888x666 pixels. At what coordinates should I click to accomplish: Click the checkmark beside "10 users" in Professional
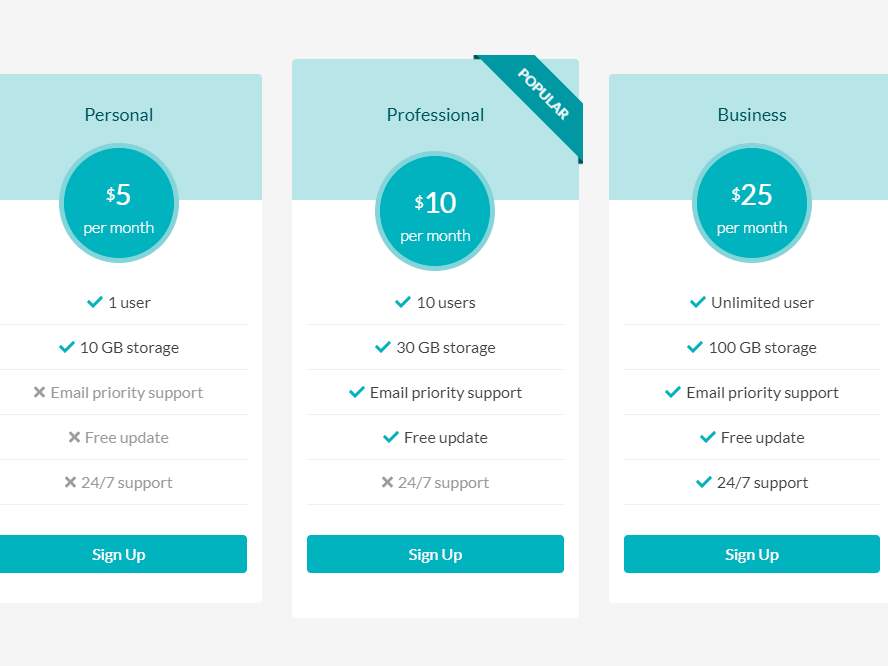click(402, 302)
